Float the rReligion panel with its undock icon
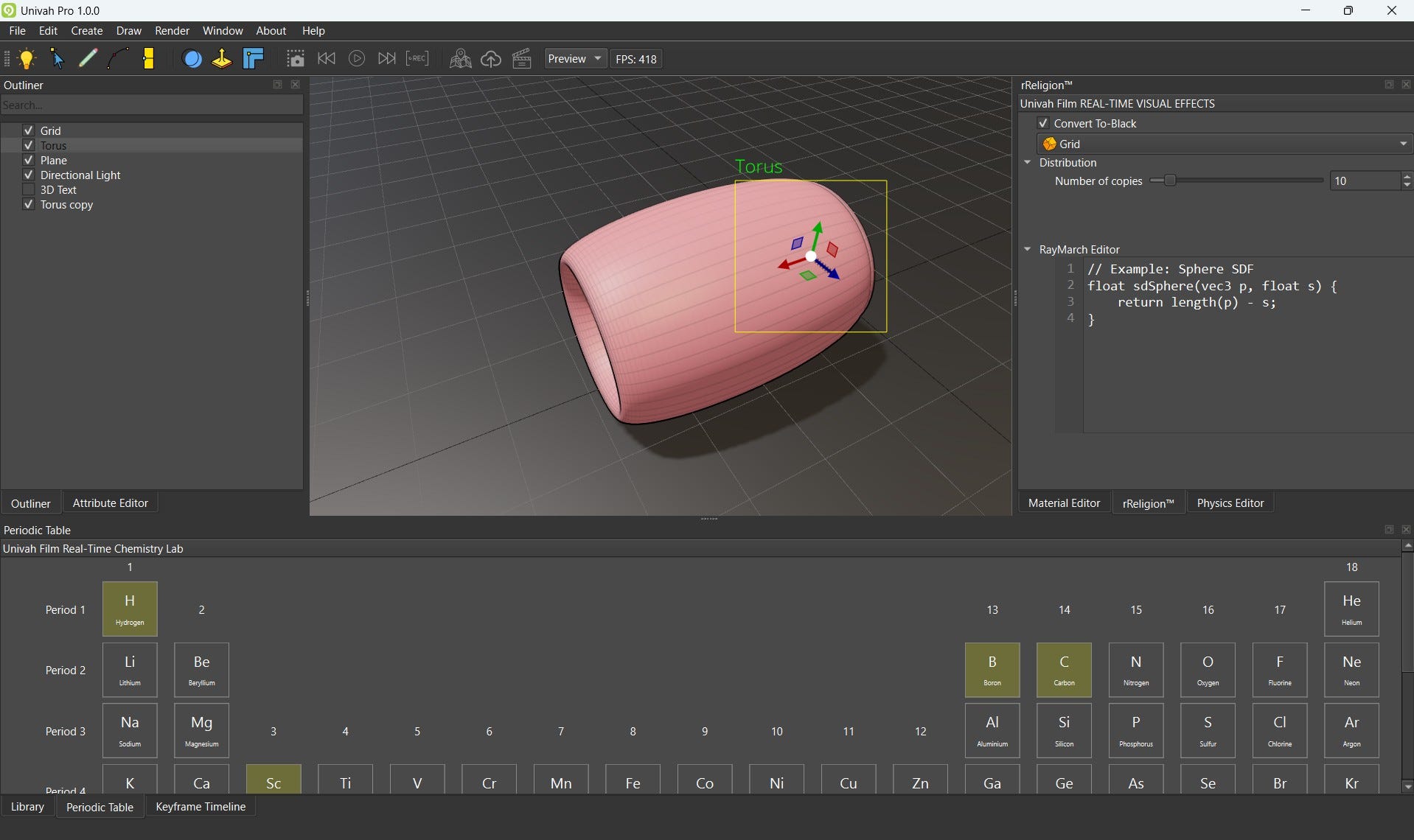 point(1389,85)
